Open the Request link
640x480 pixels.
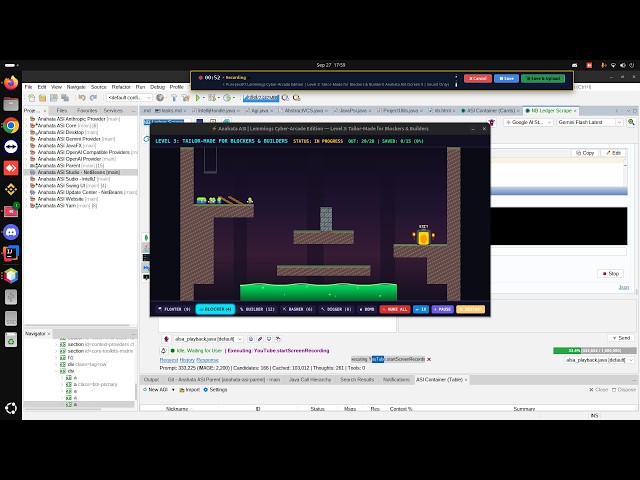coord(169,360)
